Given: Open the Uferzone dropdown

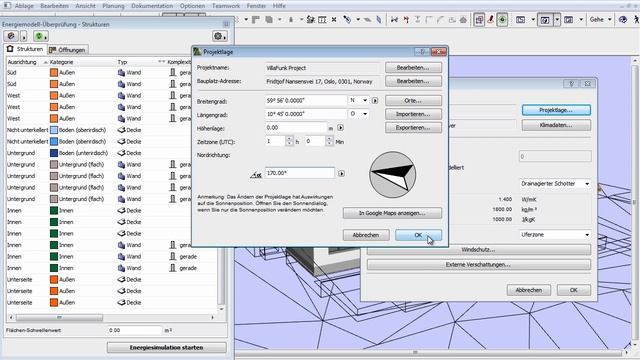Looking at the screenshot, I should [x=555, y=235].
